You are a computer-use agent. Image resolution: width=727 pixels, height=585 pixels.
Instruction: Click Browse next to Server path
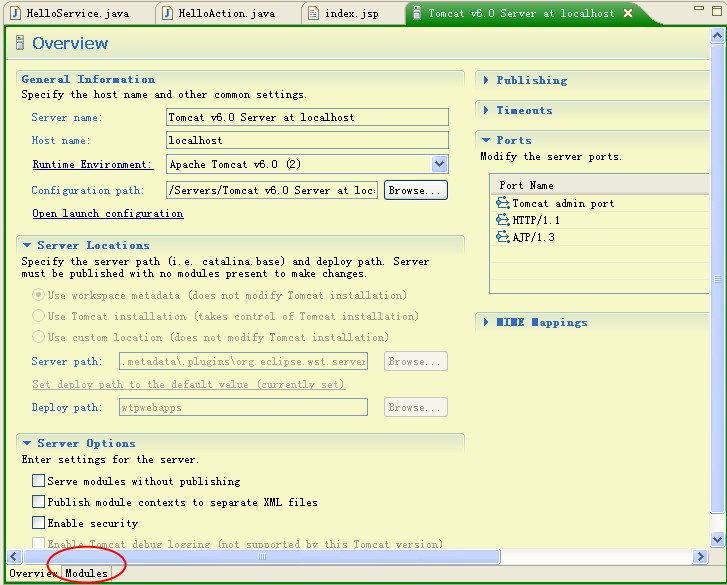pos(415,361)
